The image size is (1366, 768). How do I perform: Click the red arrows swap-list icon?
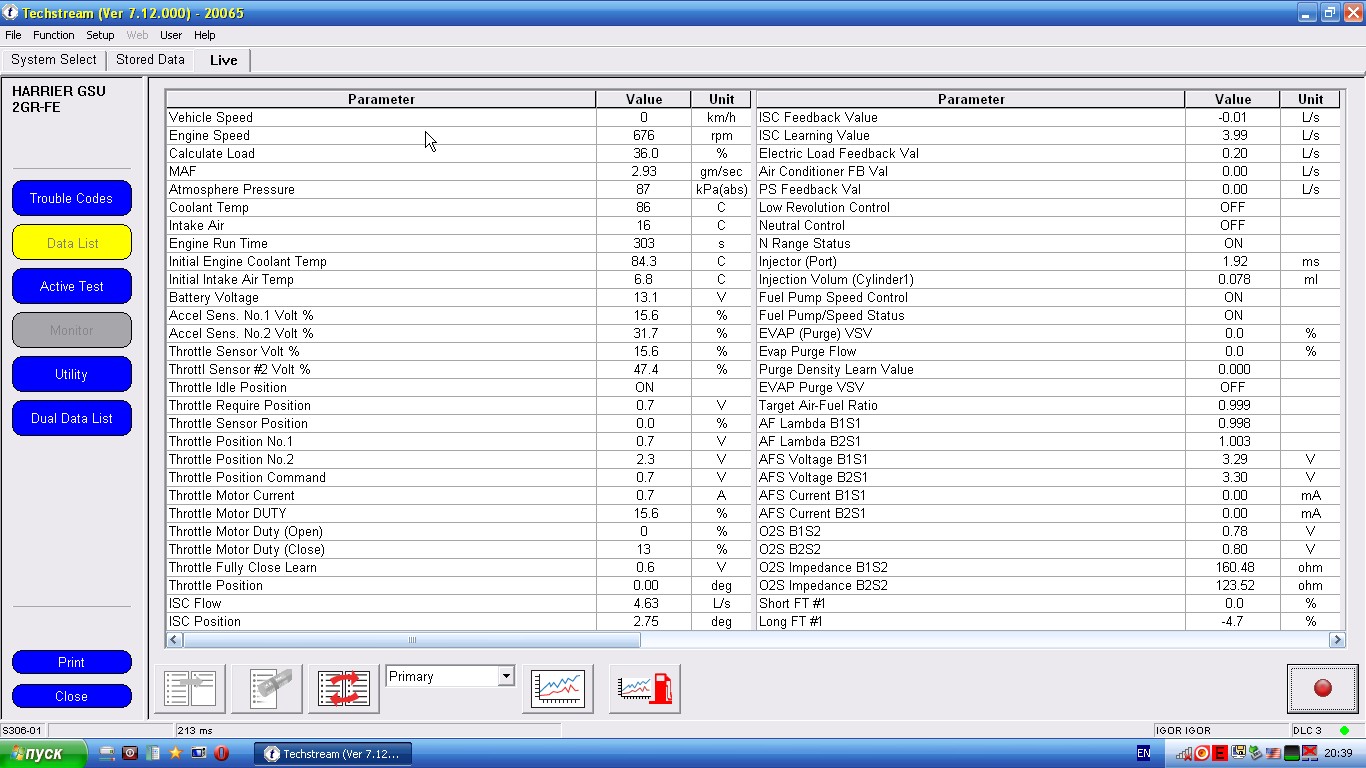[x=344, y=688]
